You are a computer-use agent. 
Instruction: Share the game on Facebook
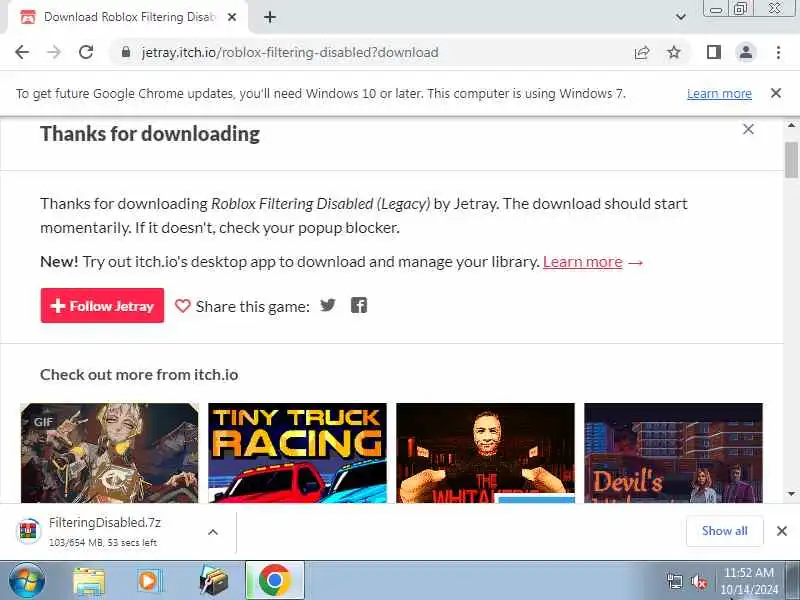point(359,305)
